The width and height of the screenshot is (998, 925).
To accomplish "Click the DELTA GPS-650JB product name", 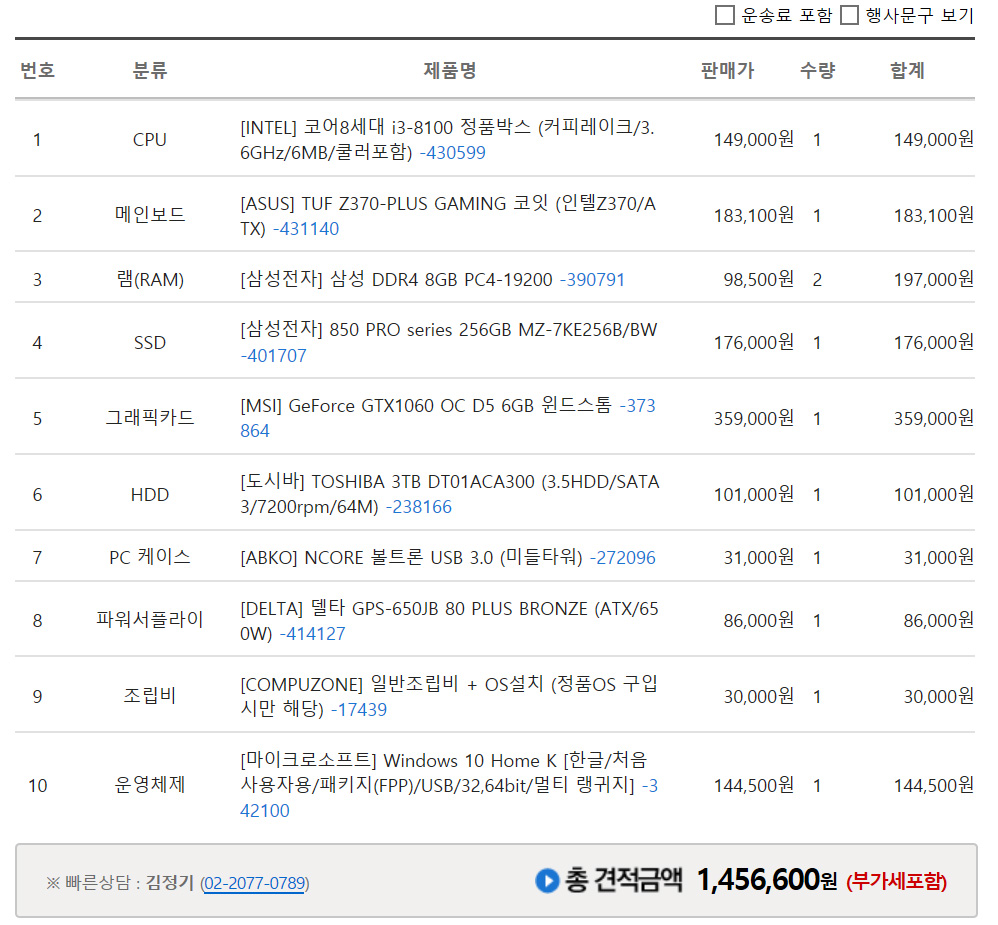I will 449,621.
